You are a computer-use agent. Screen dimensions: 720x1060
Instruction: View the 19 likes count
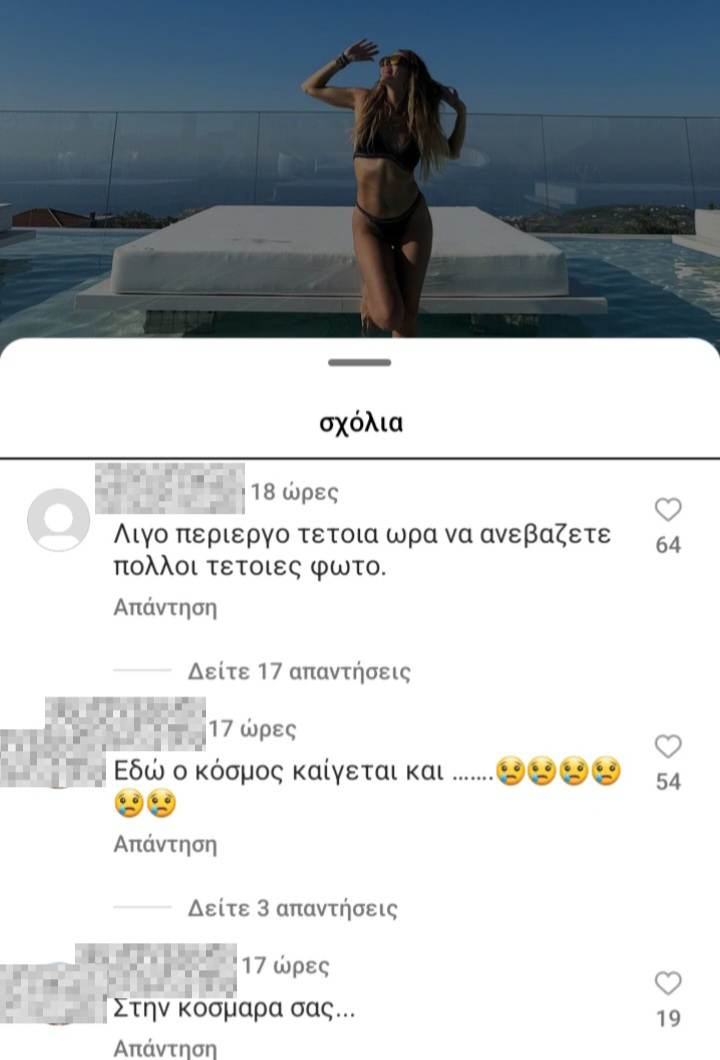668,1018
